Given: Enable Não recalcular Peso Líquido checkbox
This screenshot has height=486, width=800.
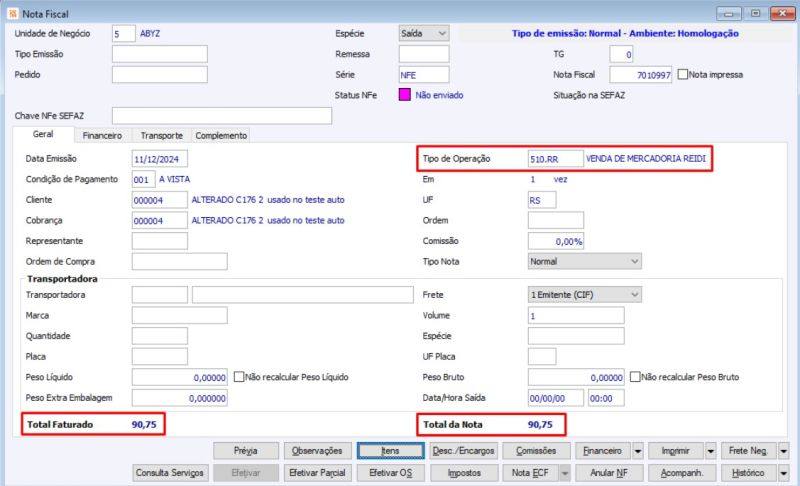Looking at the screenshot, I should coord(239,377).
